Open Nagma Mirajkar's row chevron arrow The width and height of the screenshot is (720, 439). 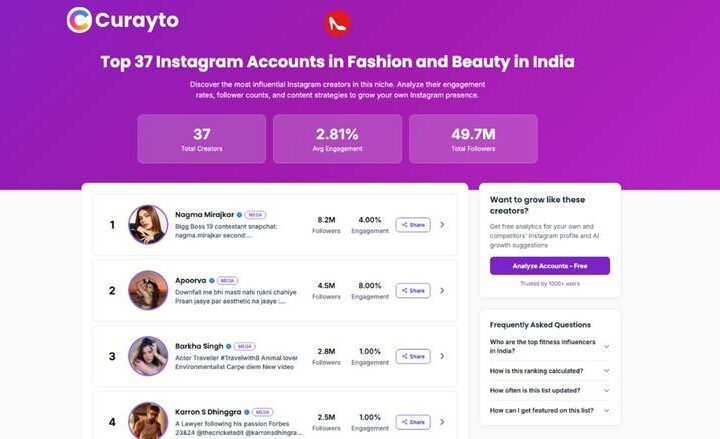click(442, 225)
